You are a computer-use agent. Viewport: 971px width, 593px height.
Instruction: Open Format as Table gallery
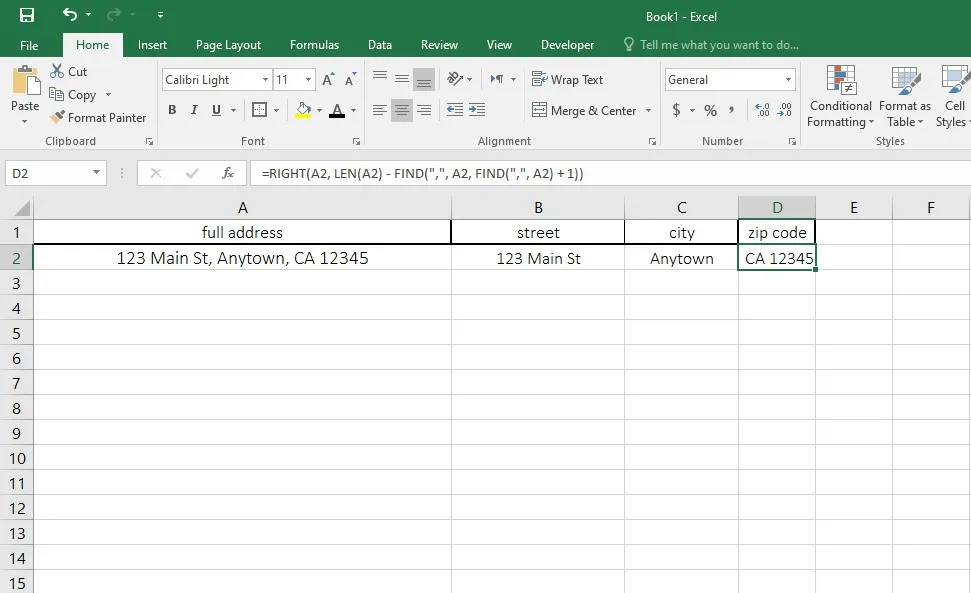[x=905, y=96]
